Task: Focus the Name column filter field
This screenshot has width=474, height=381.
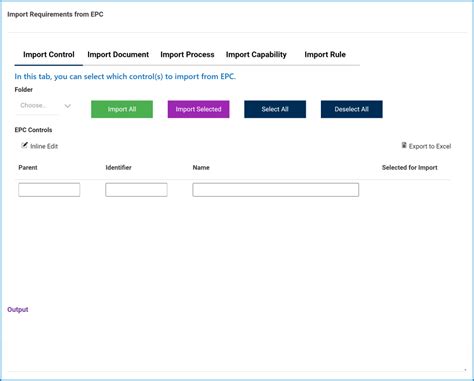Action: pyautogui.click(x=276, y=190)
